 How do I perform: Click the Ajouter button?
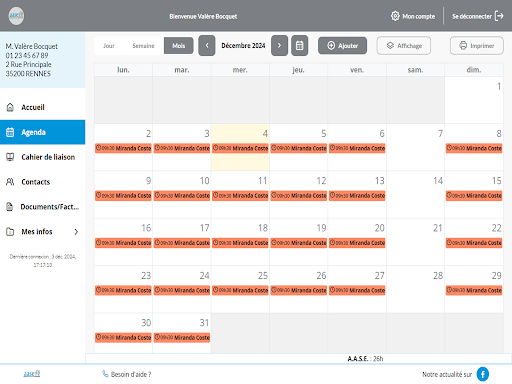342,46
